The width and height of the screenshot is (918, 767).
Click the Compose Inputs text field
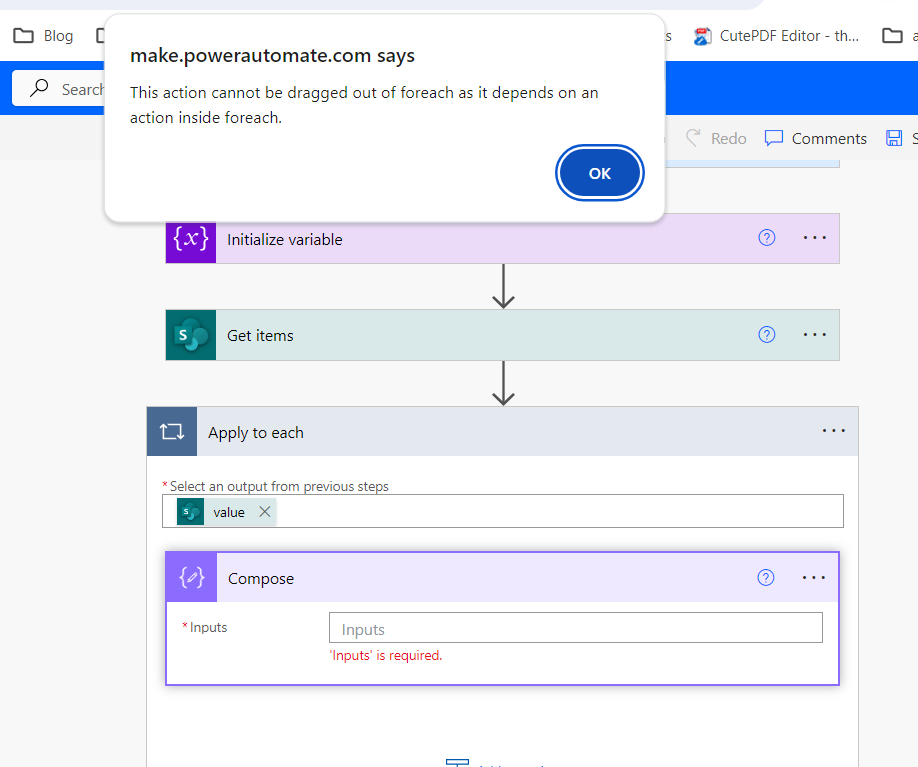coord(575,629)
